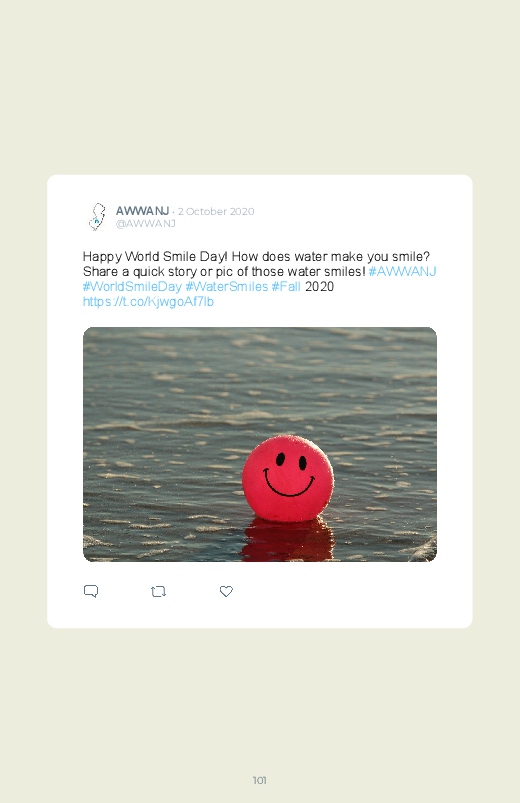Image resolution: width=520 pixels, height=803 pixels.
Task: Open the #WaterSmiles hashtag
Action: pos(226,286)
